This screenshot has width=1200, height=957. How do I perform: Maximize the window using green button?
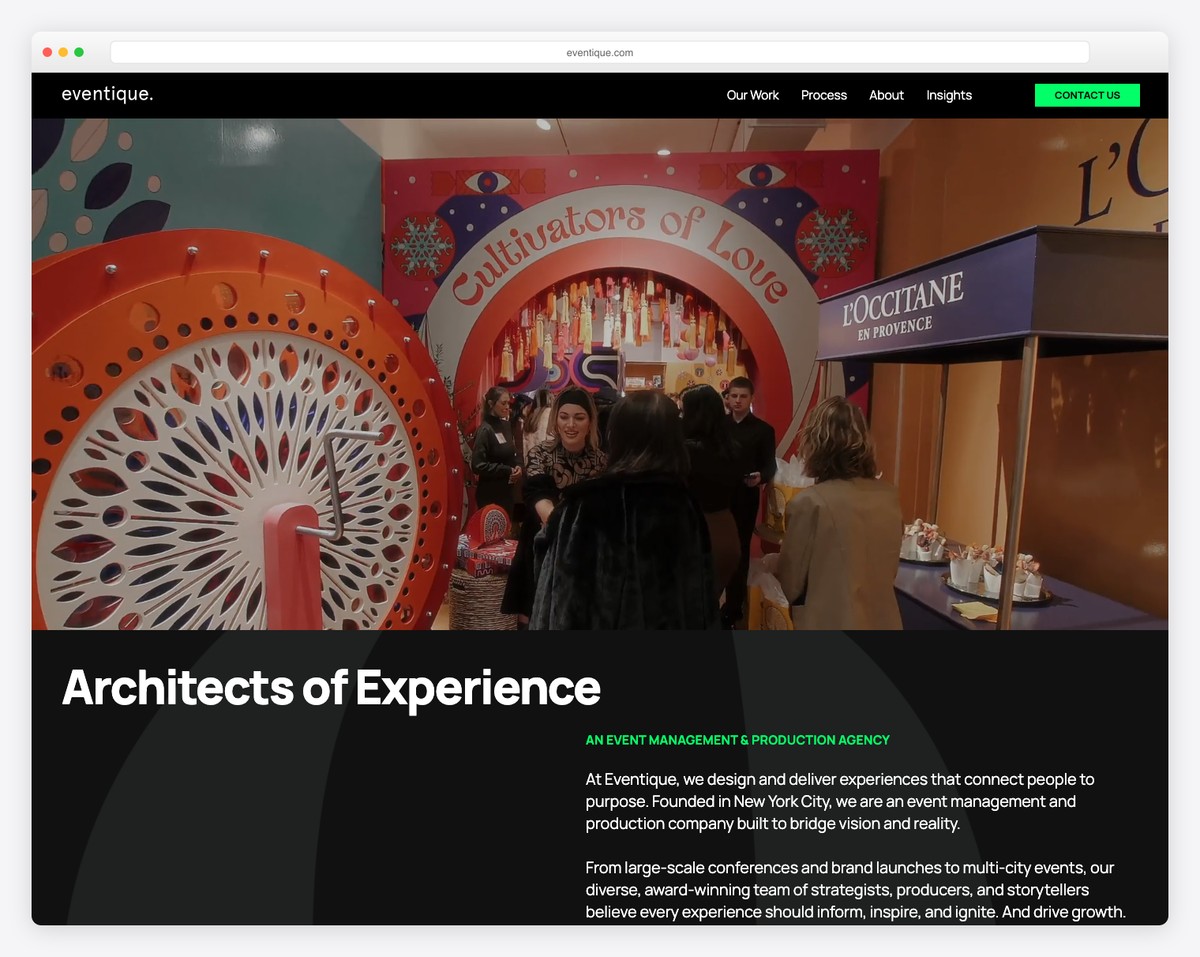pos(79,53)
